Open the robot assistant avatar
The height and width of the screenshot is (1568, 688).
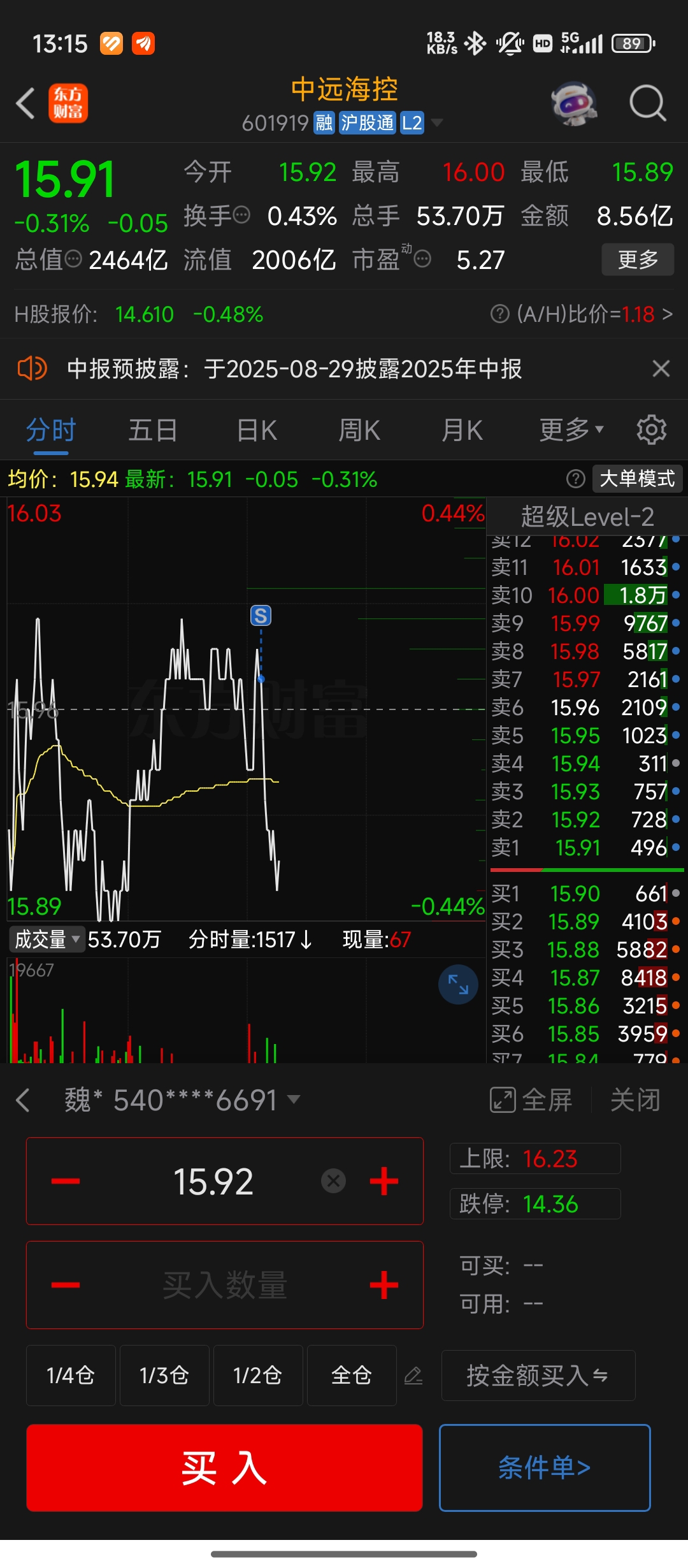point(574,103)
